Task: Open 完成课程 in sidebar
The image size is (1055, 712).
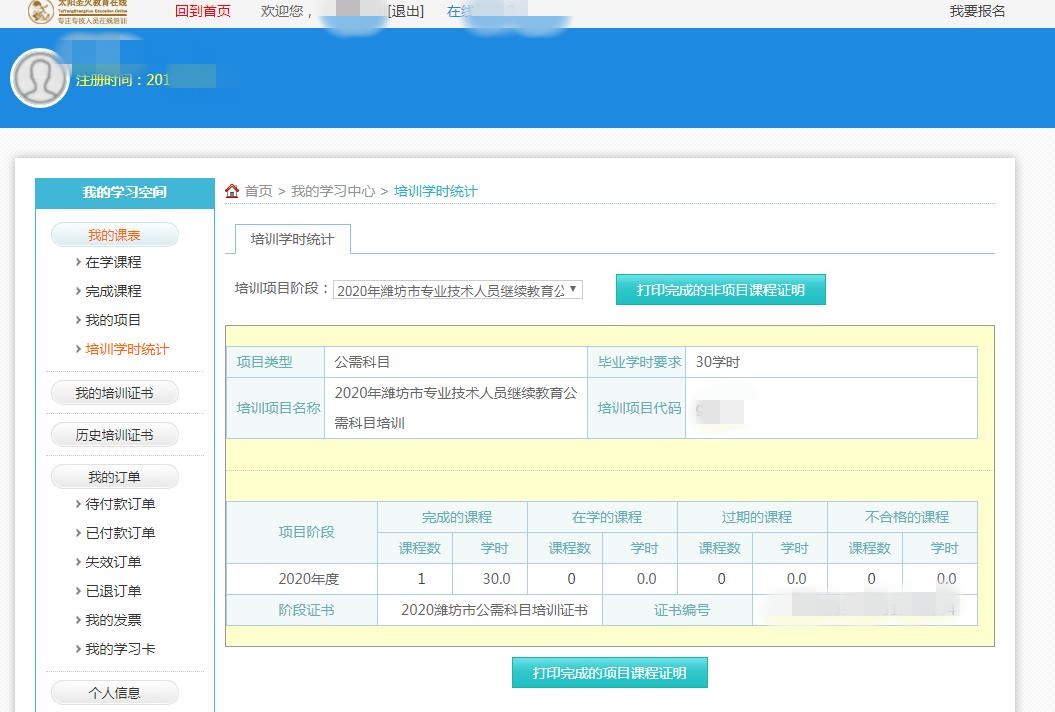Action: pyautogui.click(x=113, y=291)
